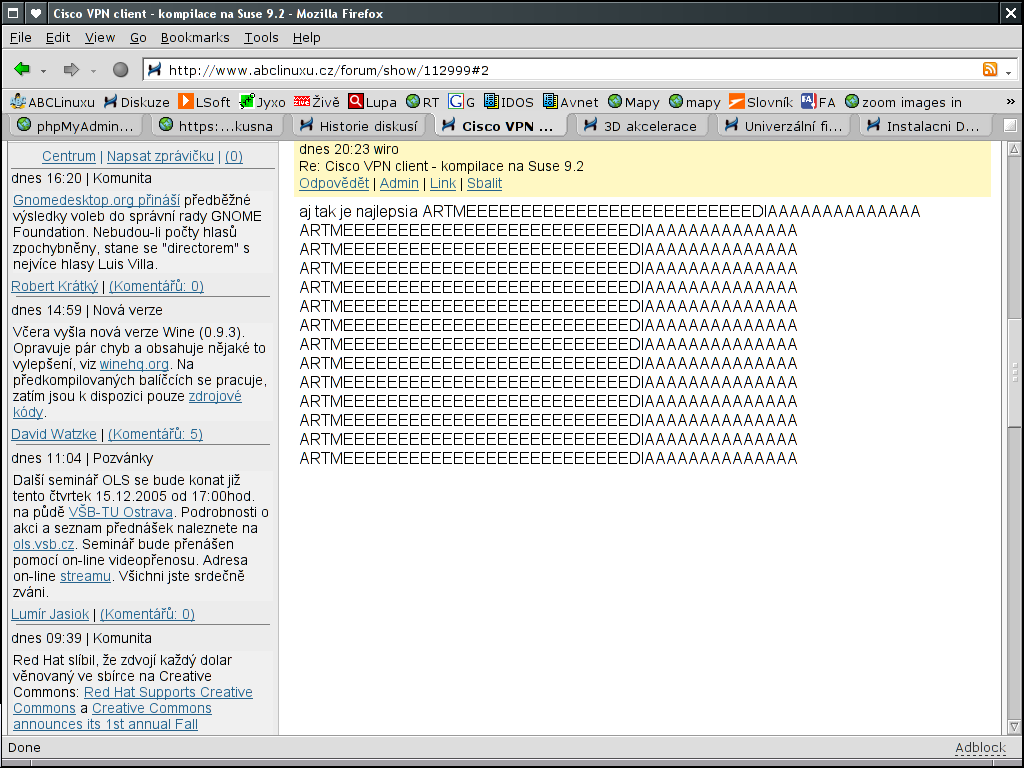
Task: Open the address bar URL history dropdown
Action: tap(1009, 71)
